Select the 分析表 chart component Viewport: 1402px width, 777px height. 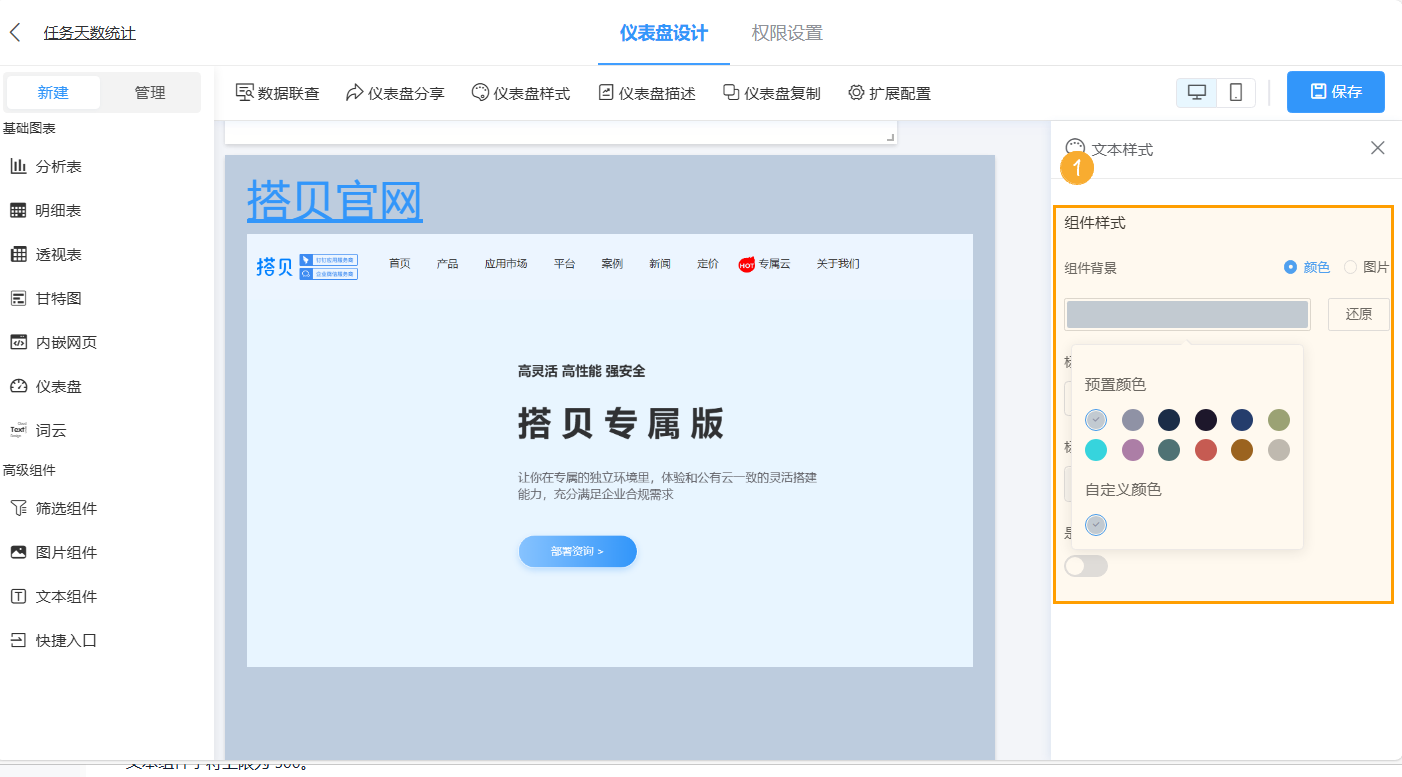[60, 166]
